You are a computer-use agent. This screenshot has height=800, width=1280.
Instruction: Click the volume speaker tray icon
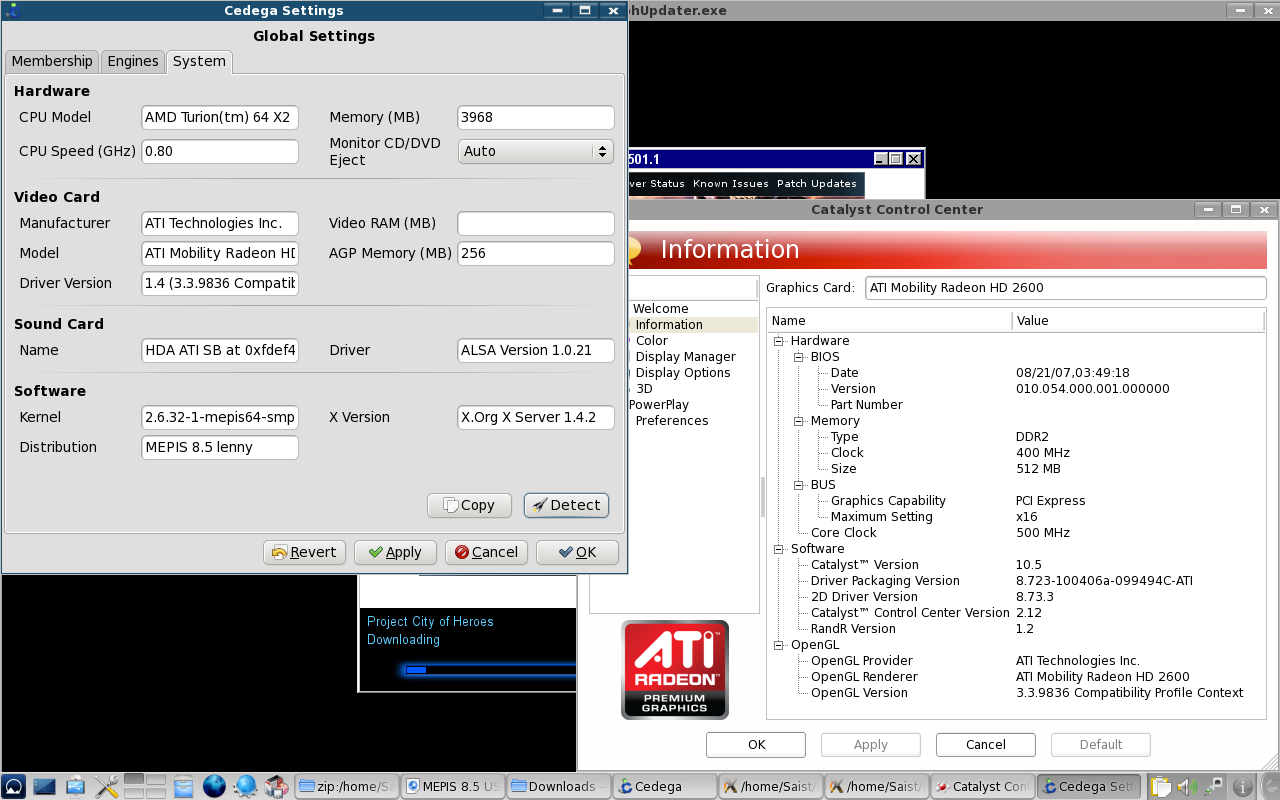pos(1187,786)
